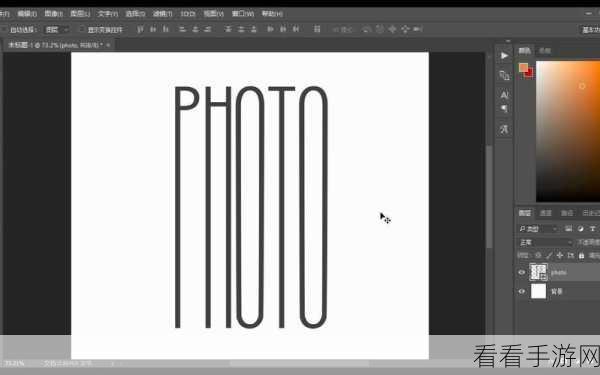
Task: Open the 3D menu
Action: tap(188, 14)
